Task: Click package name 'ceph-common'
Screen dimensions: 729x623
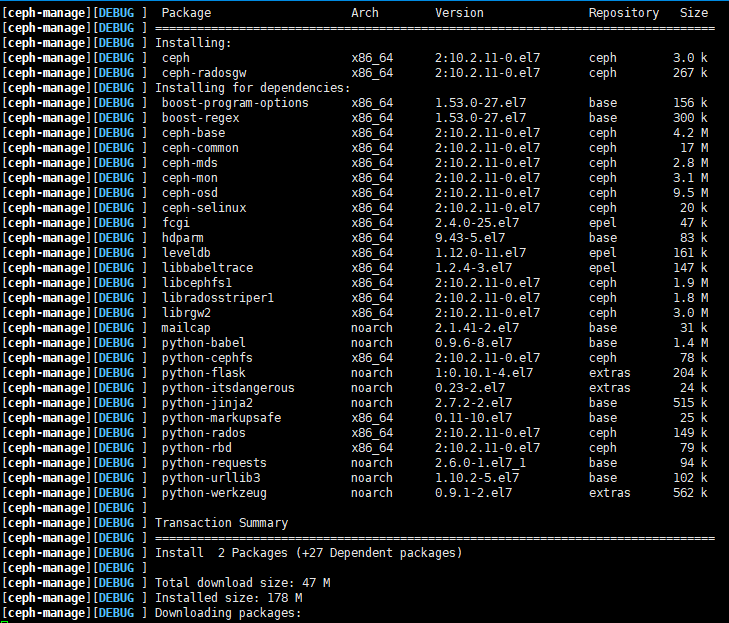Action: [x=200, y=148]
